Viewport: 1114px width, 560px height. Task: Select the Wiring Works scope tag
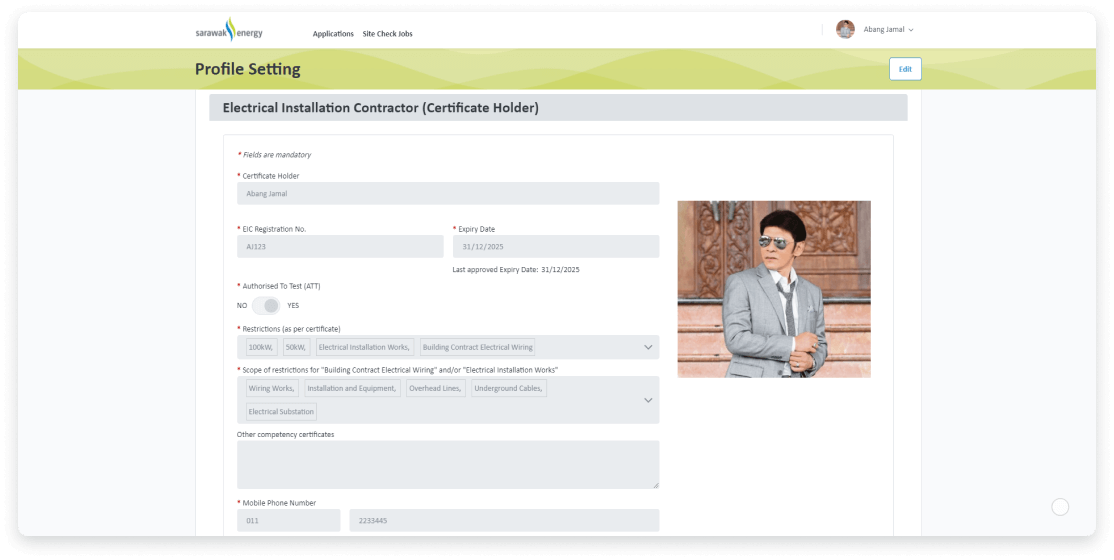tap(272, 389)
